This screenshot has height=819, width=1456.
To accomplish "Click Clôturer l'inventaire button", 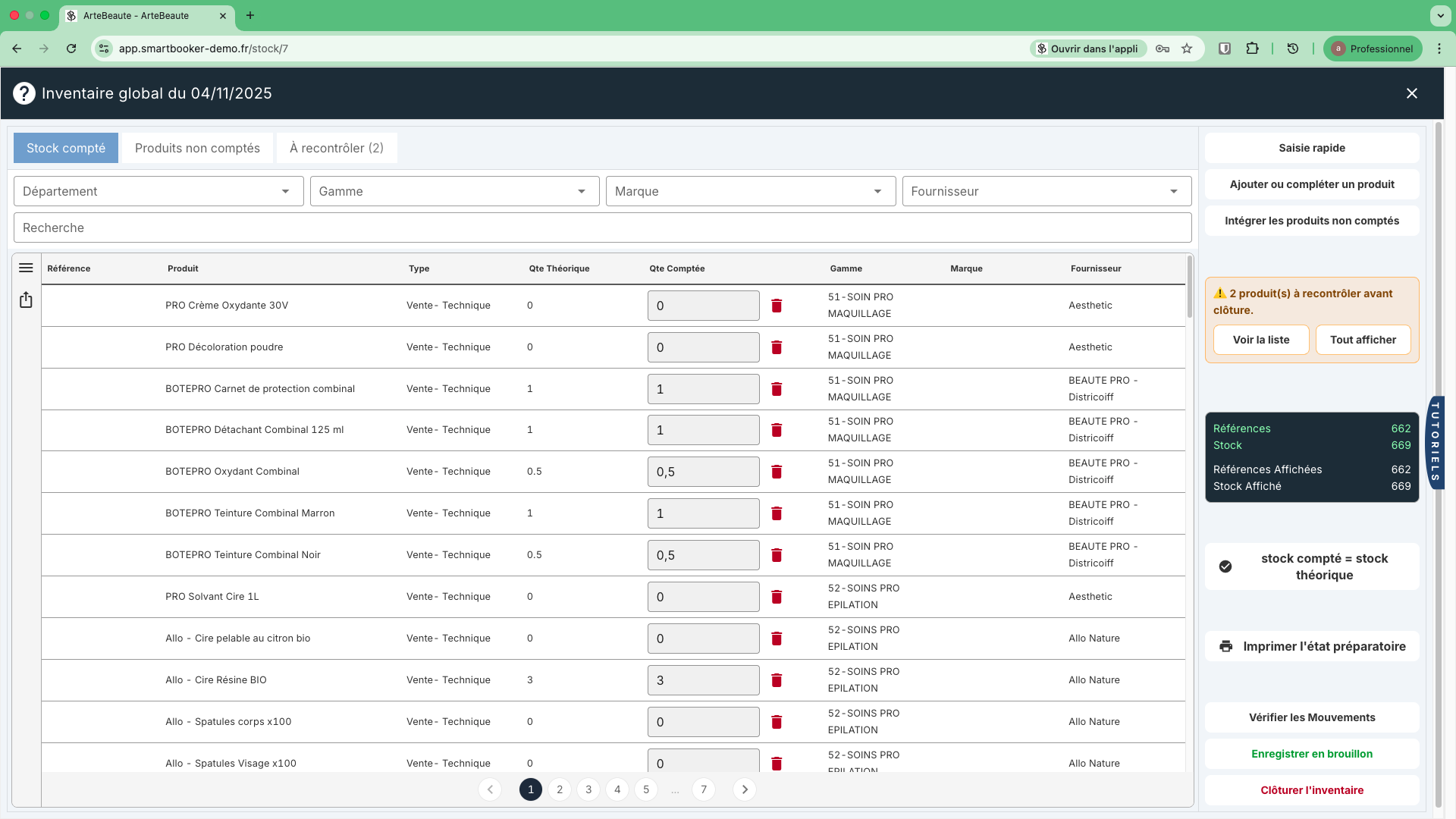I will [1312, 790].
